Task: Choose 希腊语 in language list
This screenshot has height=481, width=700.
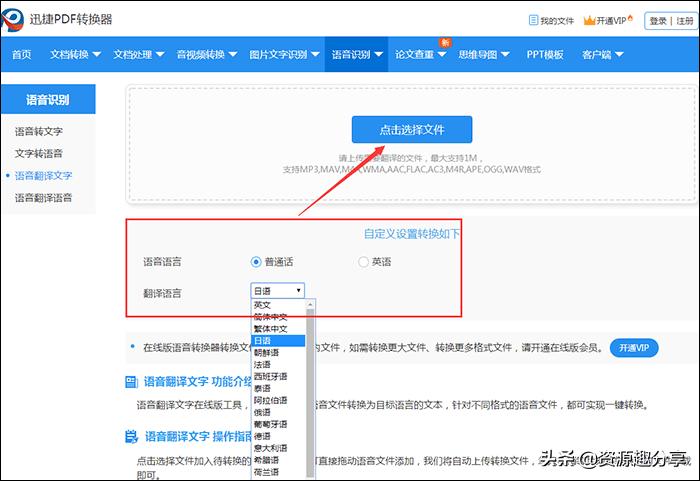Action: point(278,460)
